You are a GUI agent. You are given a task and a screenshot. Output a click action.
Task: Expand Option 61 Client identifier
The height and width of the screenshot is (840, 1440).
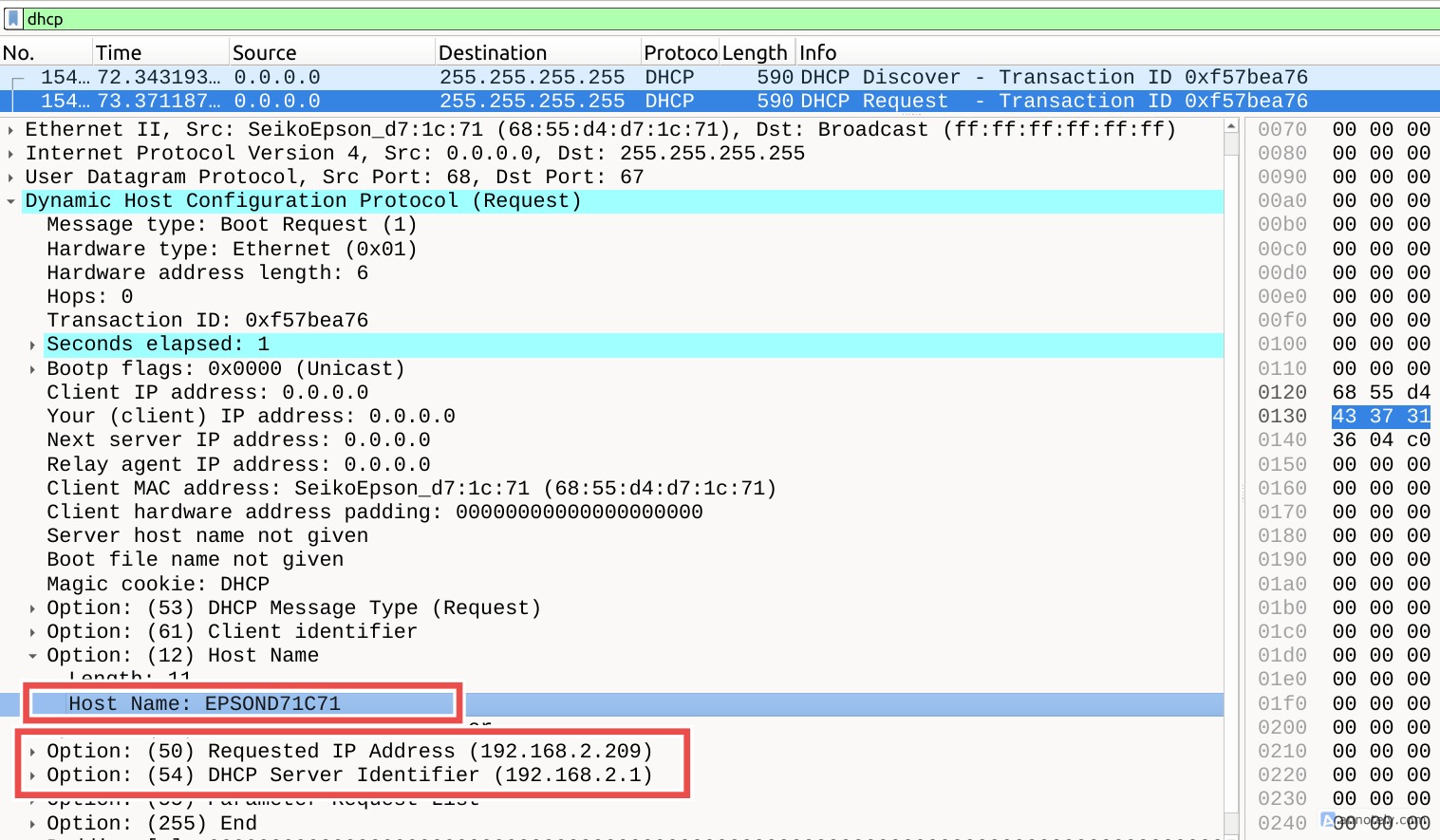[x=32, y=631]
